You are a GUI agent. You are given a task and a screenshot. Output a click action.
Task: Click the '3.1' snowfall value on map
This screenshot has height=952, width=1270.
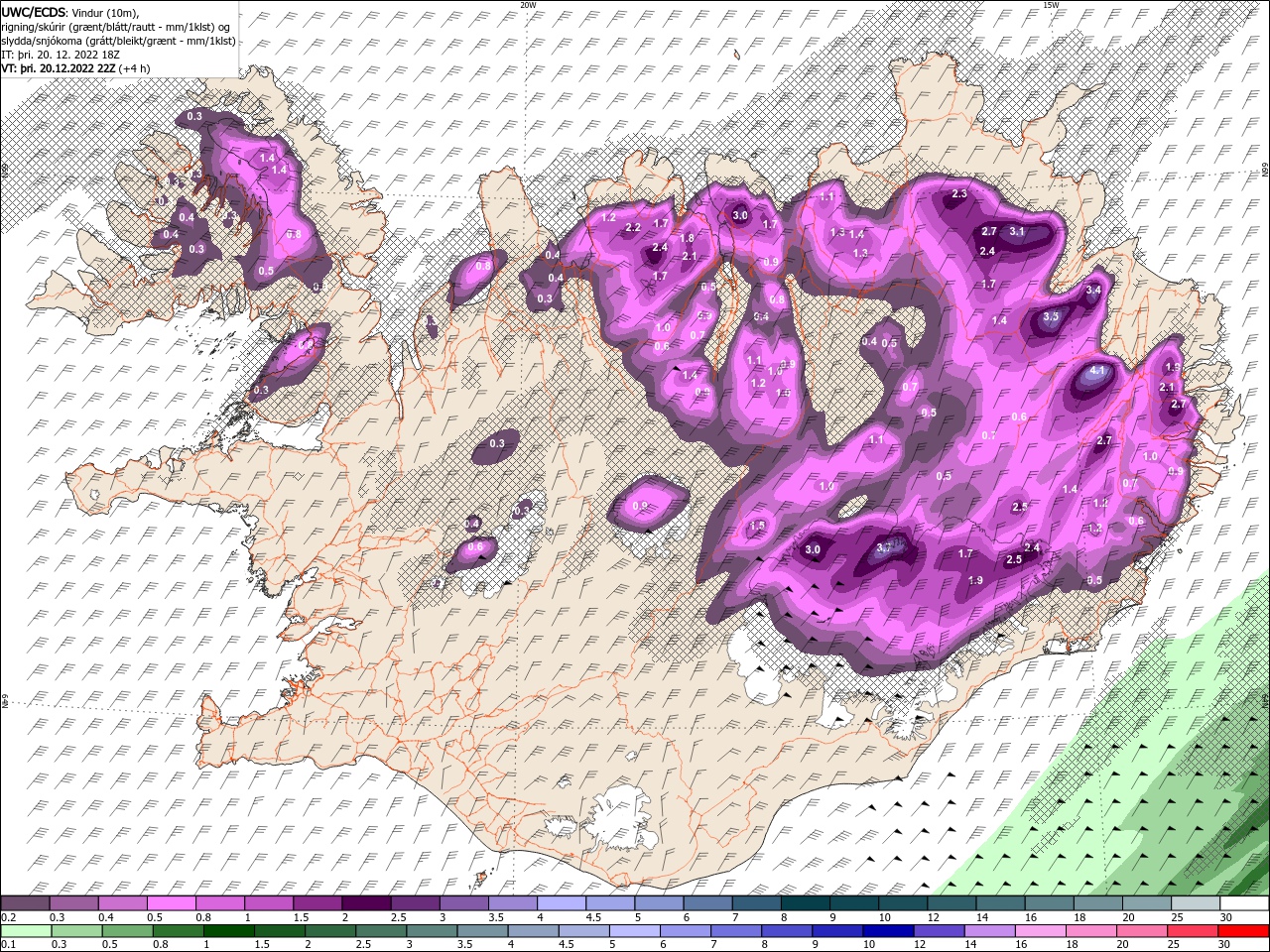point(1017,231)
